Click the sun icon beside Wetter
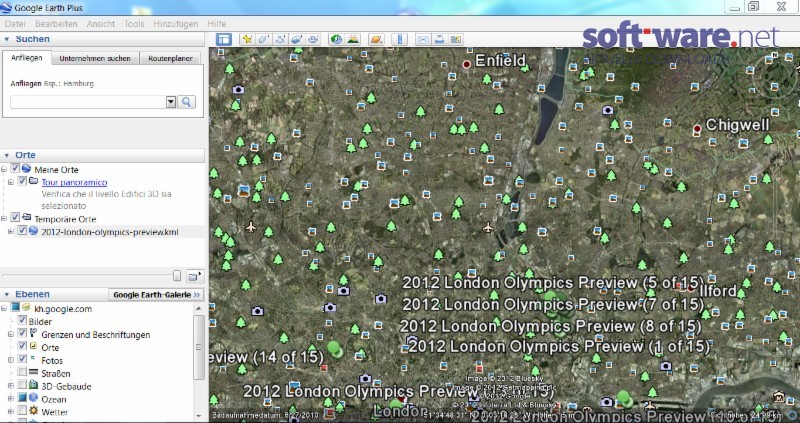800x423 pixels. pyautogui.click(x=34, y=411)
